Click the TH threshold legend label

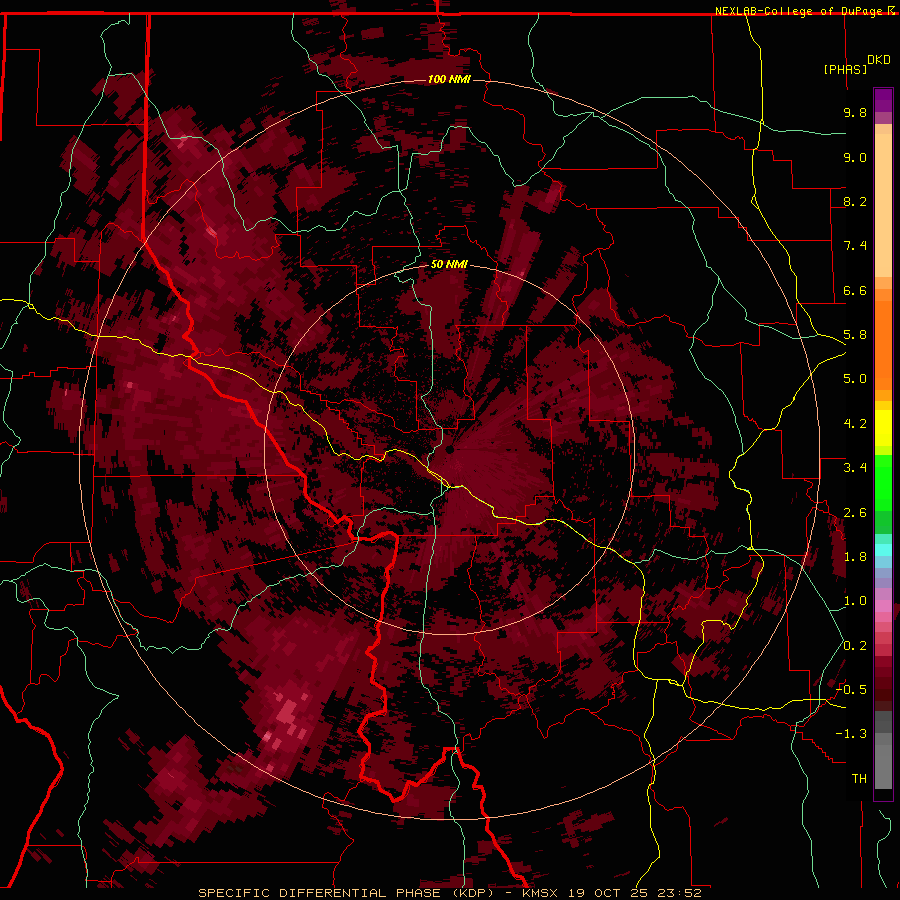(859, 779)
